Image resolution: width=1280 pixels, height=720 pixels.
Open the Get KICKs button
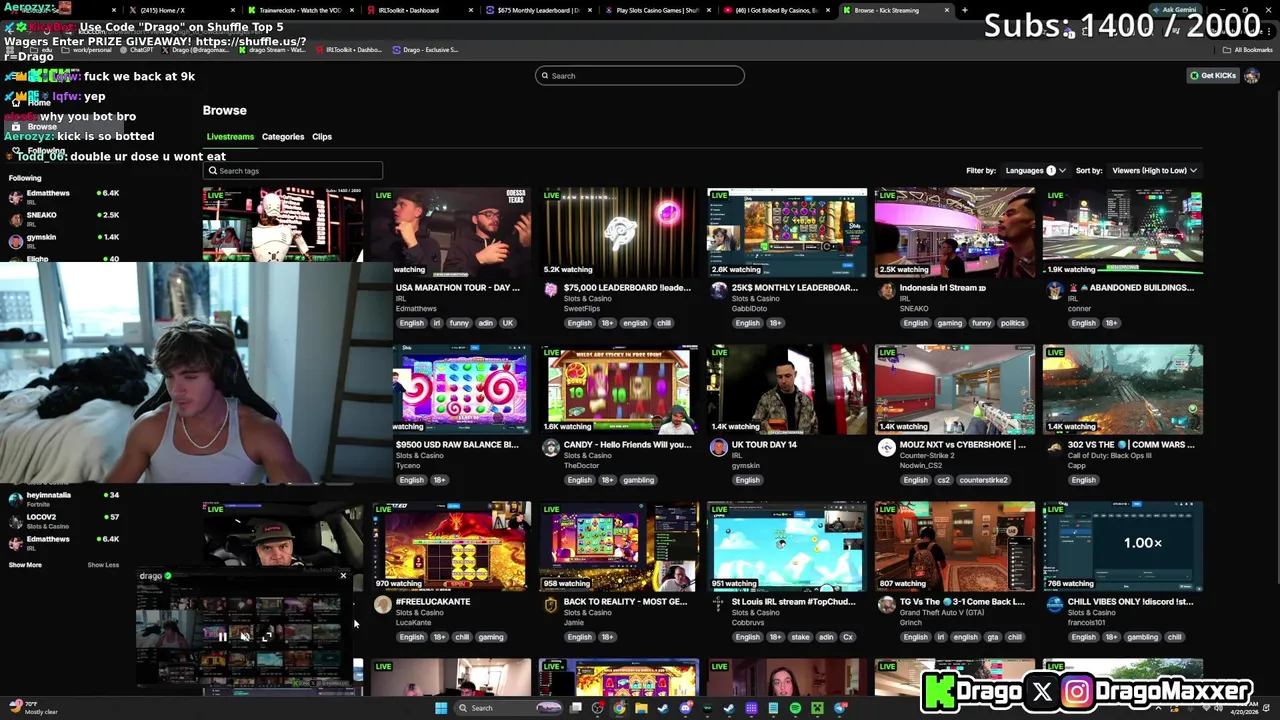point(1213,76)
